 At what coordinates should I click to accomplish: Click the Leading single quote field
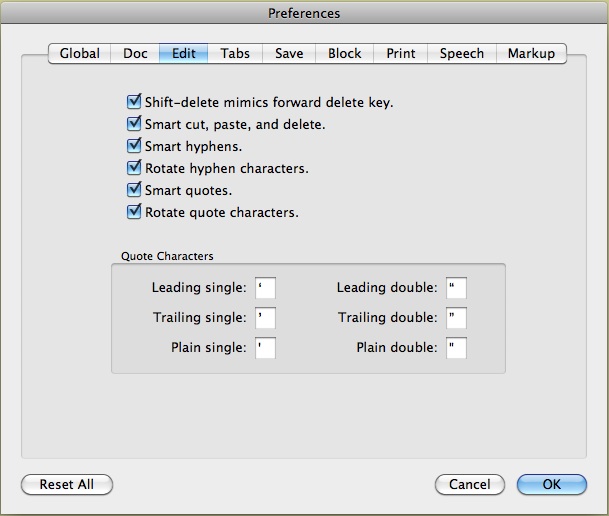pos(265,288)
